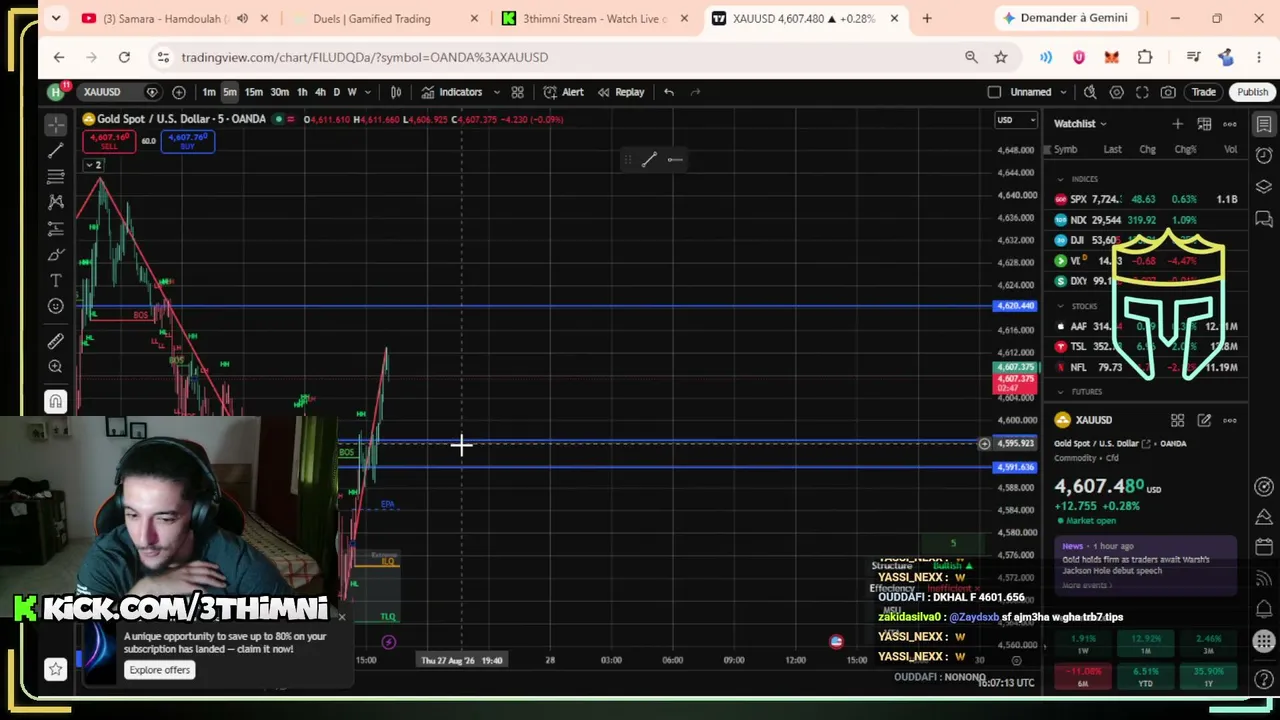Select the trend line drawing tool

56,150
